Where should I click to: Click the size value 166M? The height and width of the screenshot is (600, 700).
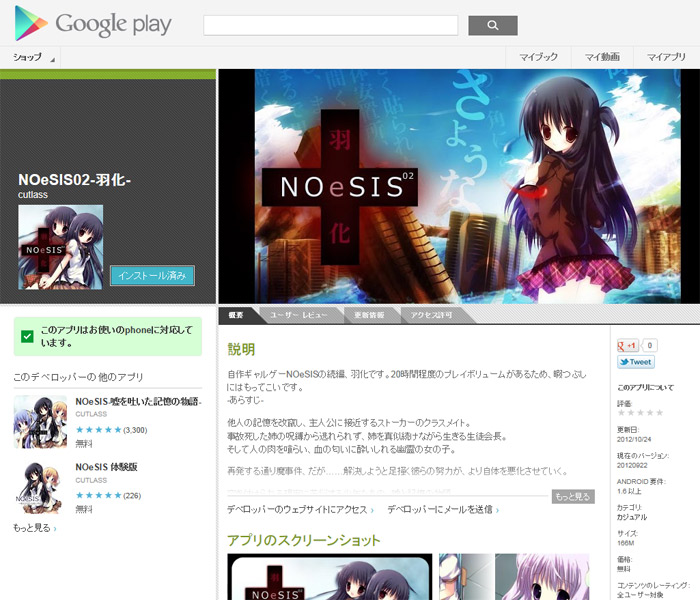pos(625,543)
